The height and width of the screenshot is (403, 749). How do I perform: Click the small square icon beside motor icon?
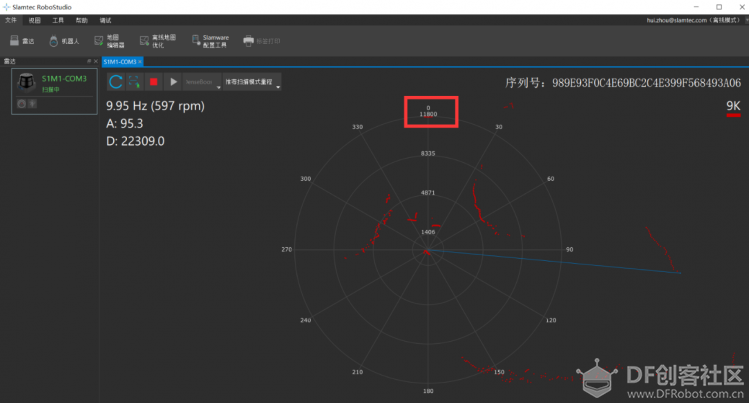tap(32, 104)
